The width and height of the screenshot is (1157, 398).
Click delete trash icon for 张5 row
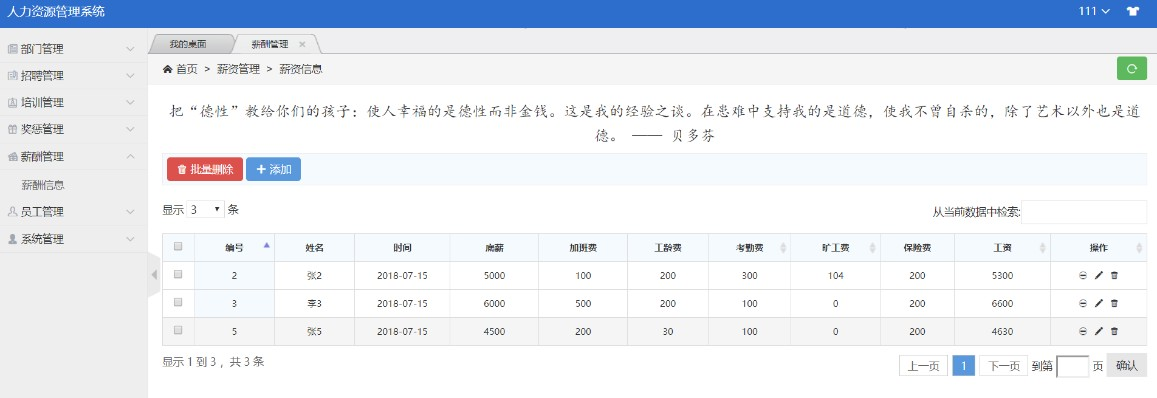pos(1114,332)
